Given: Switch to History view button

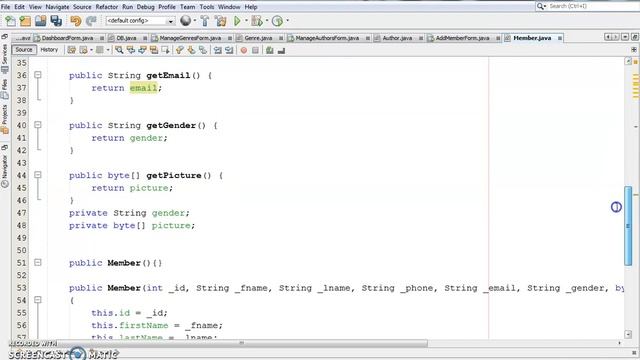Looking at the screenshot, I should 49,49.
